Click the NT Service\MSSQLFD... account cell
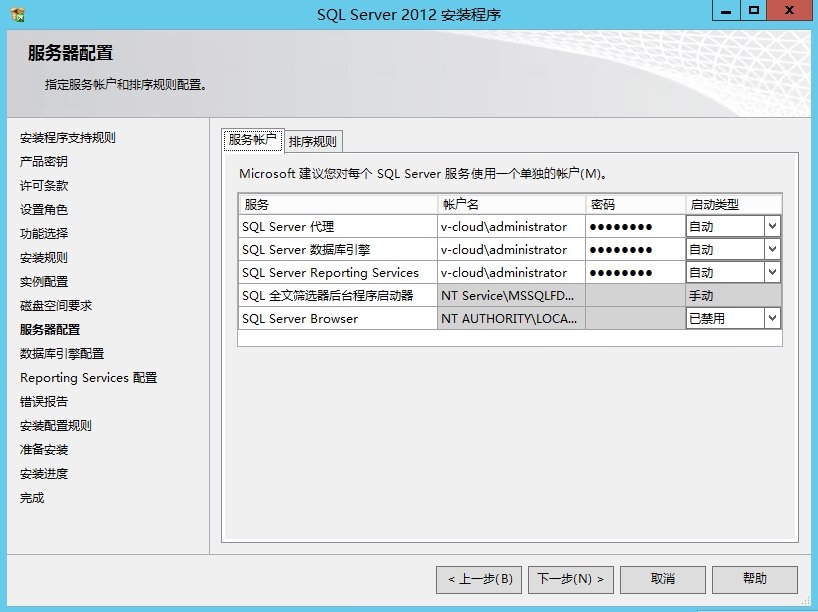Image resolution: width=818 pixels, height=612 pixels. point(511,295)
